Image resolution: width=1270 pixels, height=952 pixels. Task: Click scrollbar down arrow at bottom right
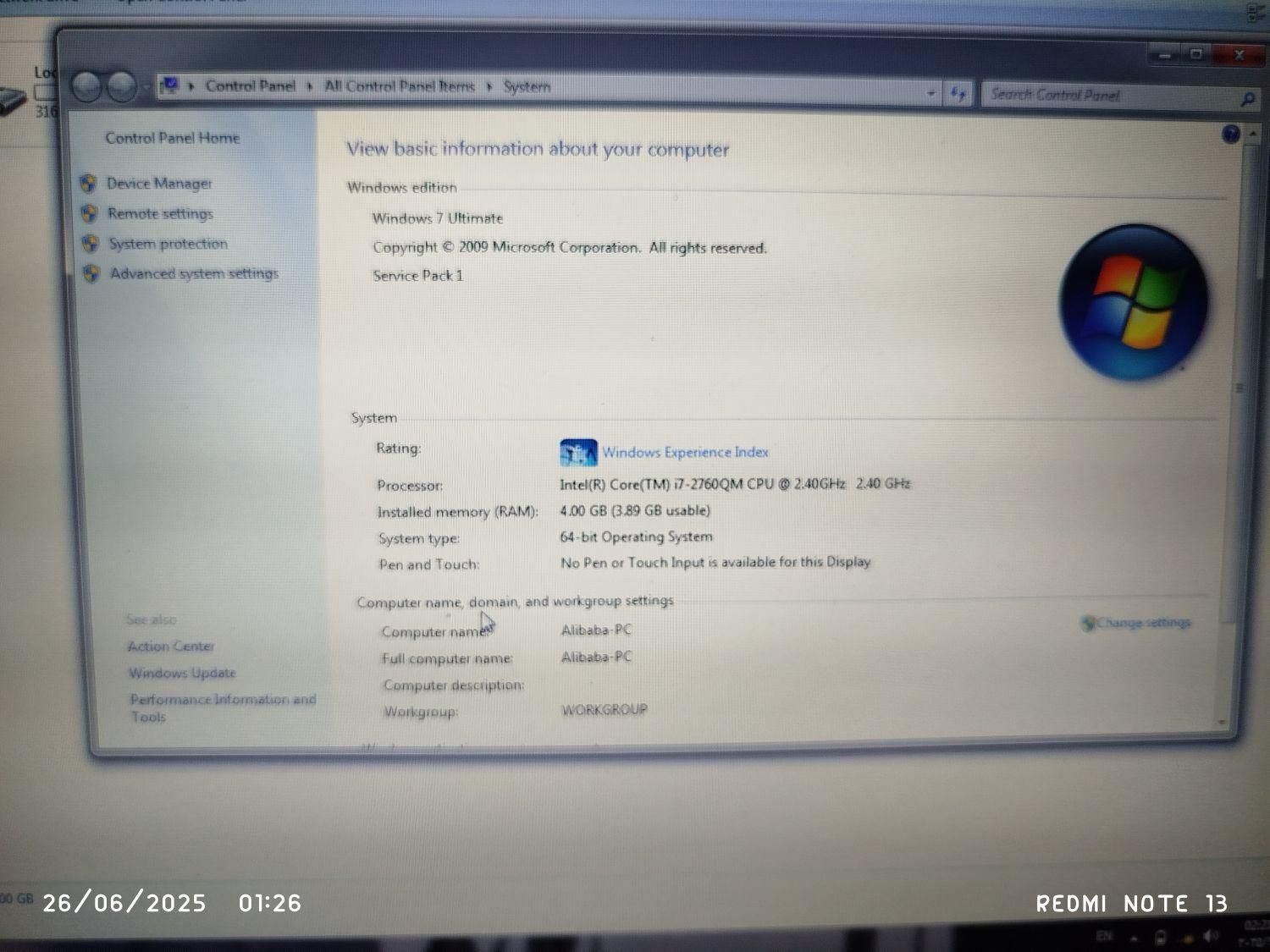coord(1222,723)
